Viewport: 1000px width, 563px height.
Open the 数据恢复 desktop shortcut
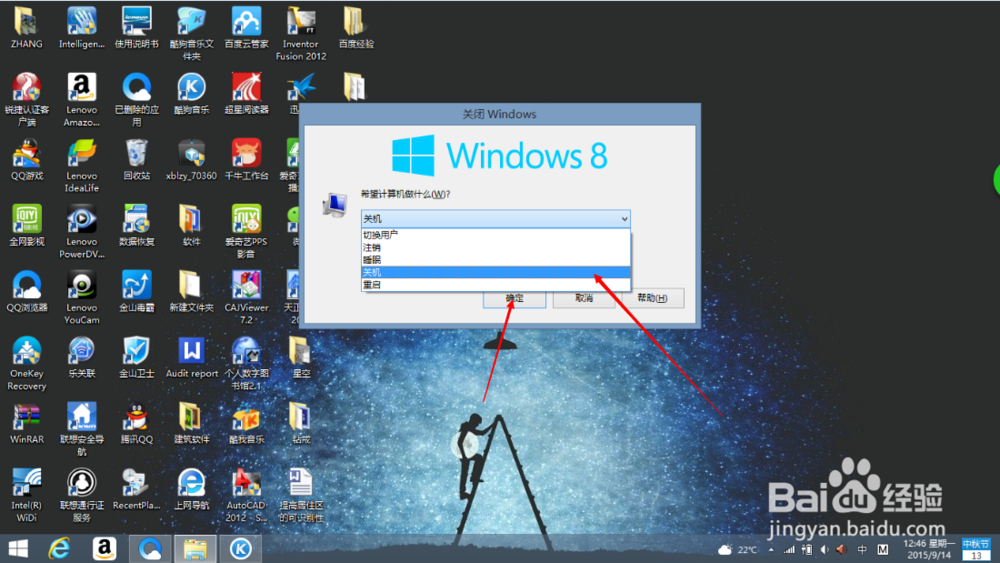pos(136,225)
